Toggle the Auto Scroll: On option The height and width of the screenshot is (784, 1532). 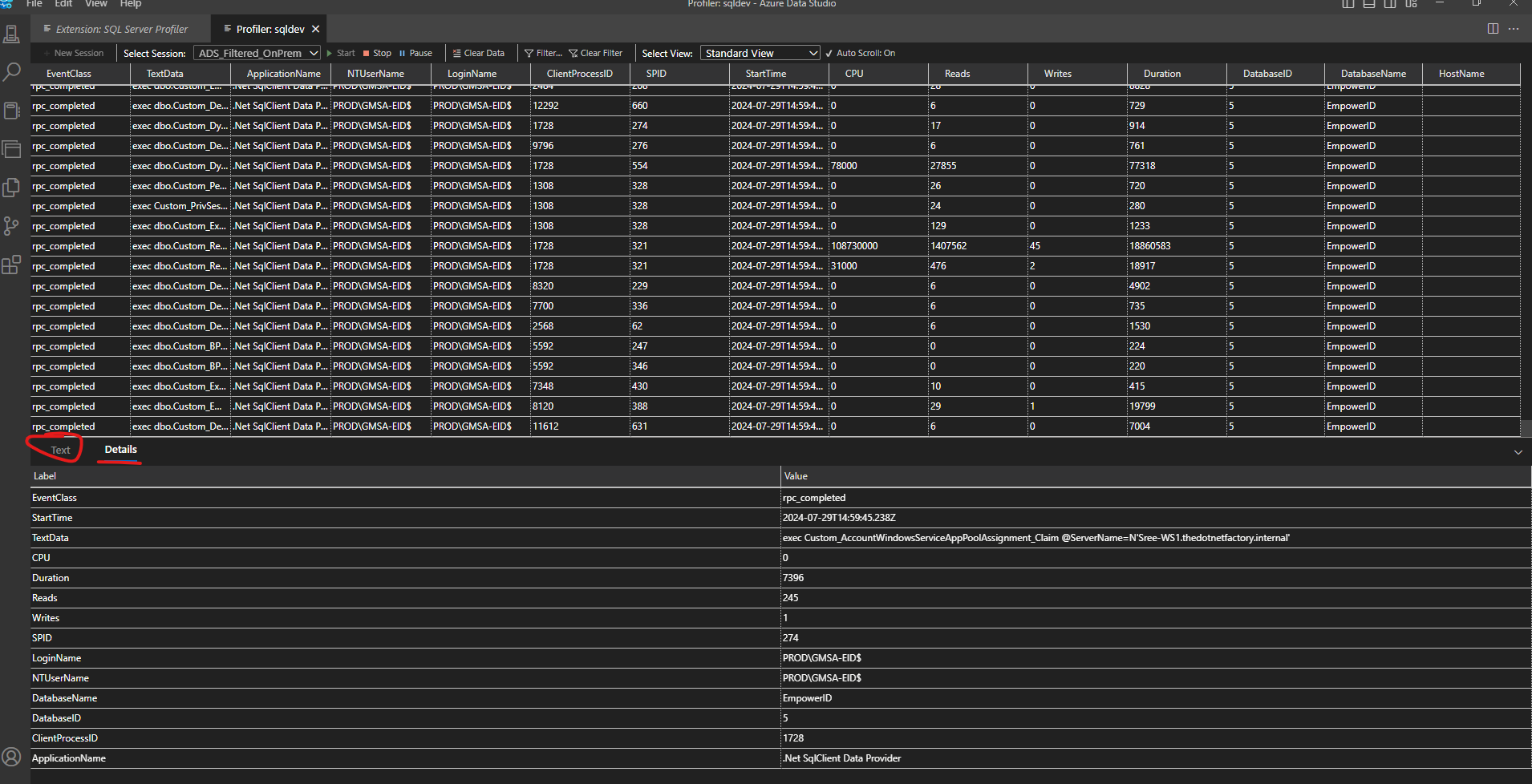[860, 53]
